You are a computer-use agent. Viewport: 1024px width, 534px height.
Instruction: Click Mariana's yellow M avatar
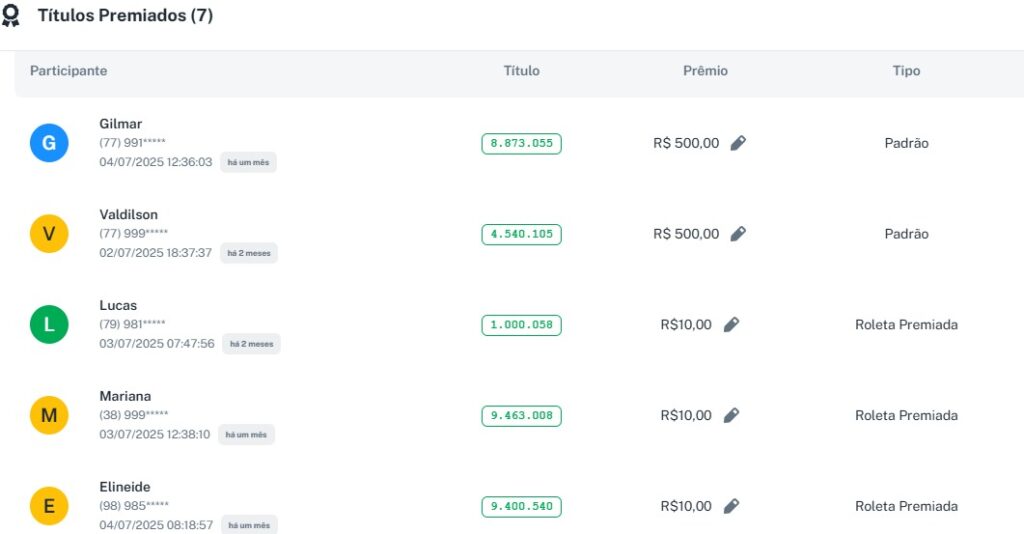click(x=49, y=415)
